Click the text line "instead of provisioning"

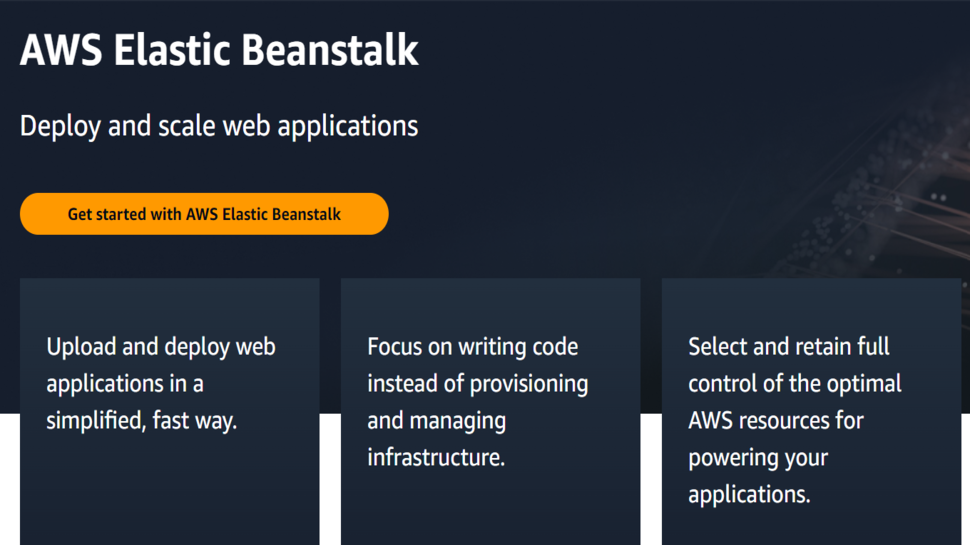(477, 384)
